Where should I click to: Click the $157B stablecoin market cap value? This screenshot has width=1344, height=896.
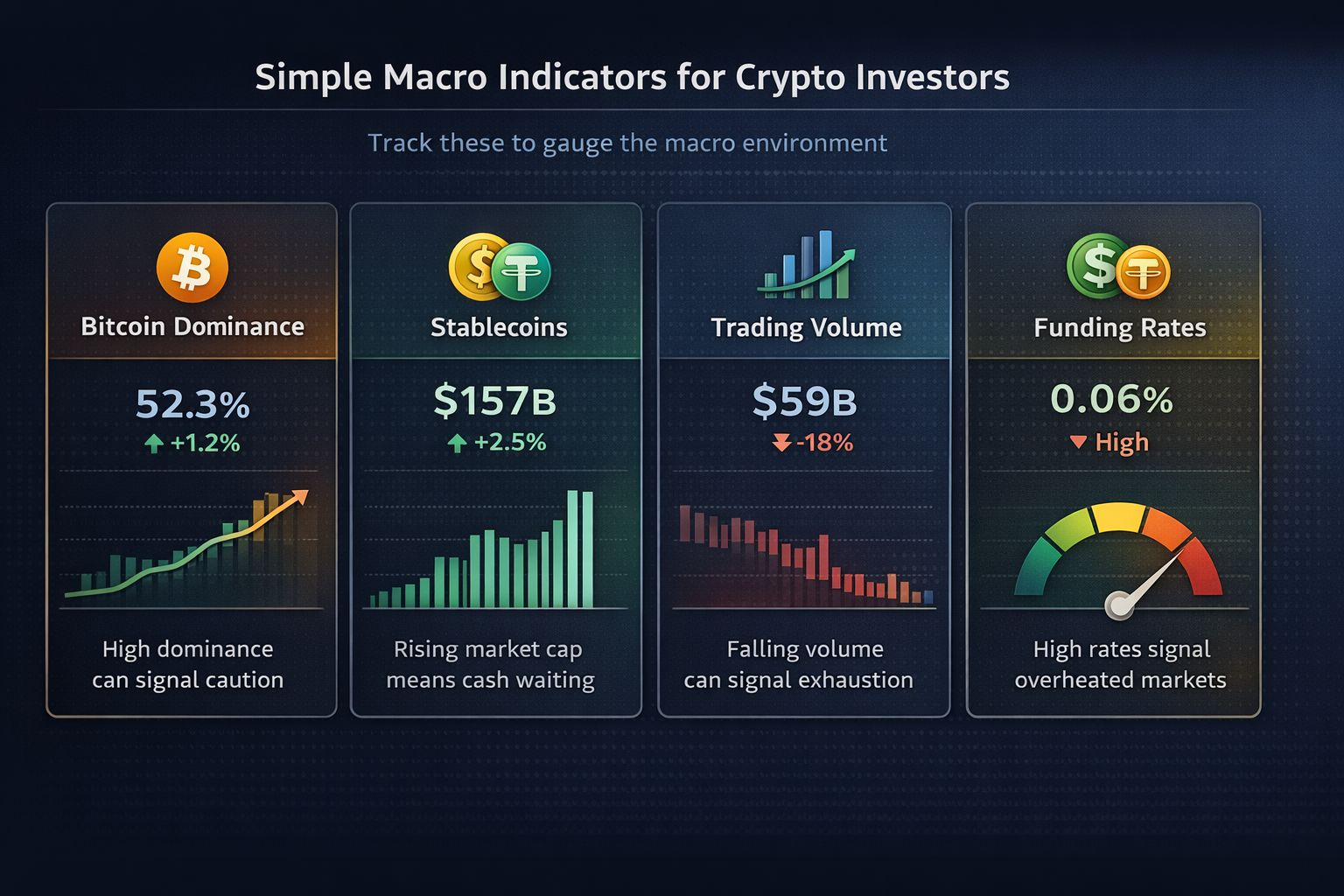coord(495,401)
